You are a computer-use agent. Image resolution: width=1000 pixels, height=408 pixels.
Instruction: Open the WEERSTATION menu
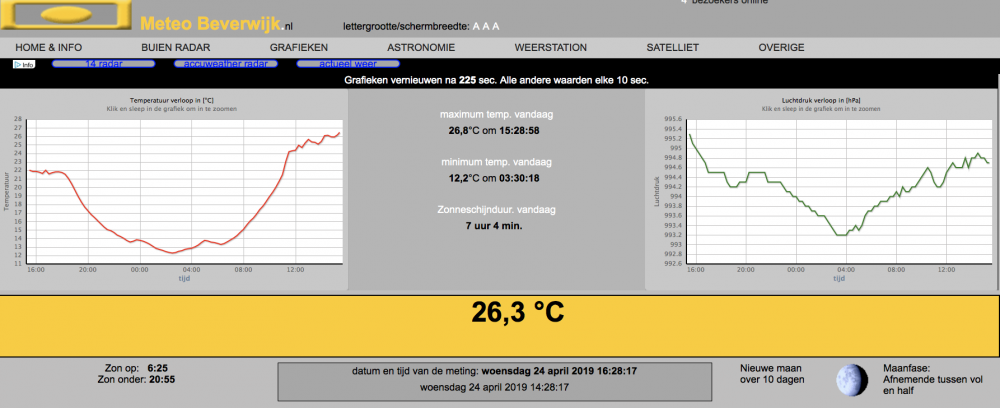tap(550, 47)
